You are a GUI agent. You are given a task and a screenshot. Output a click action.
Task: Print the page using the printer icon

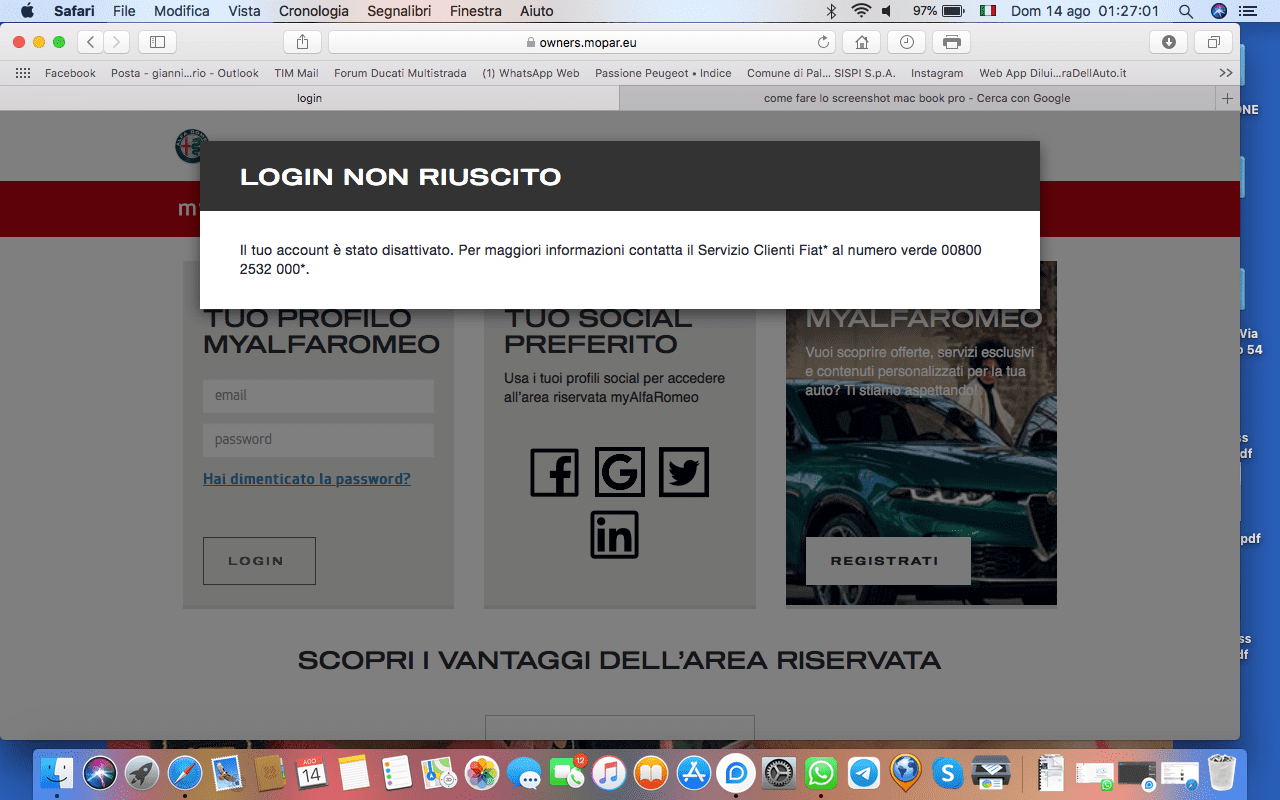[x=951, y=42]
